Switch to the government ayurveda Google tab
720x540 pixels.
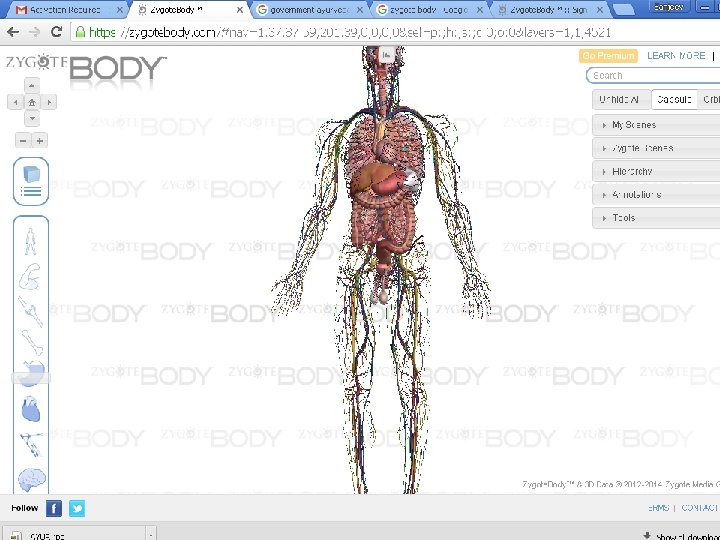pos(309,9)
